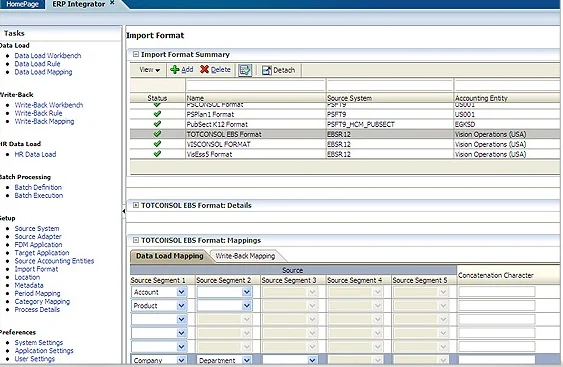Select the Data Load Mapping tab
Image resolution: width=563 pixels, height=367 pixels.
point(170,256)
